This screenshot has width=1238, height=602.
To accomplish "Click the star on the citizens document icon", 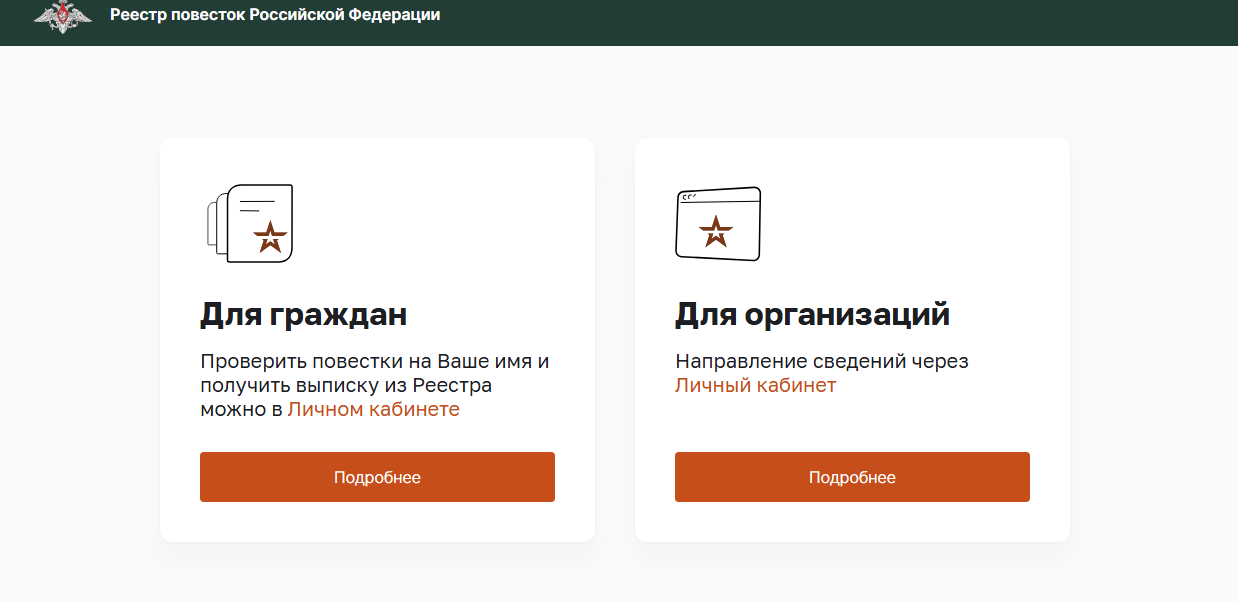I will pyautogui.click(x=270, y=237).
